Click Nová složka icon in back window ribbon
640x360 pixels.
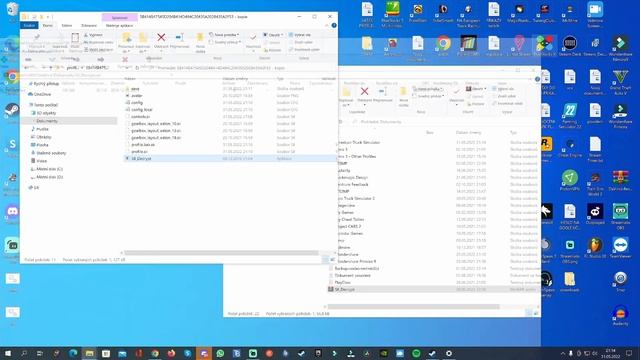tap(403, 91)
